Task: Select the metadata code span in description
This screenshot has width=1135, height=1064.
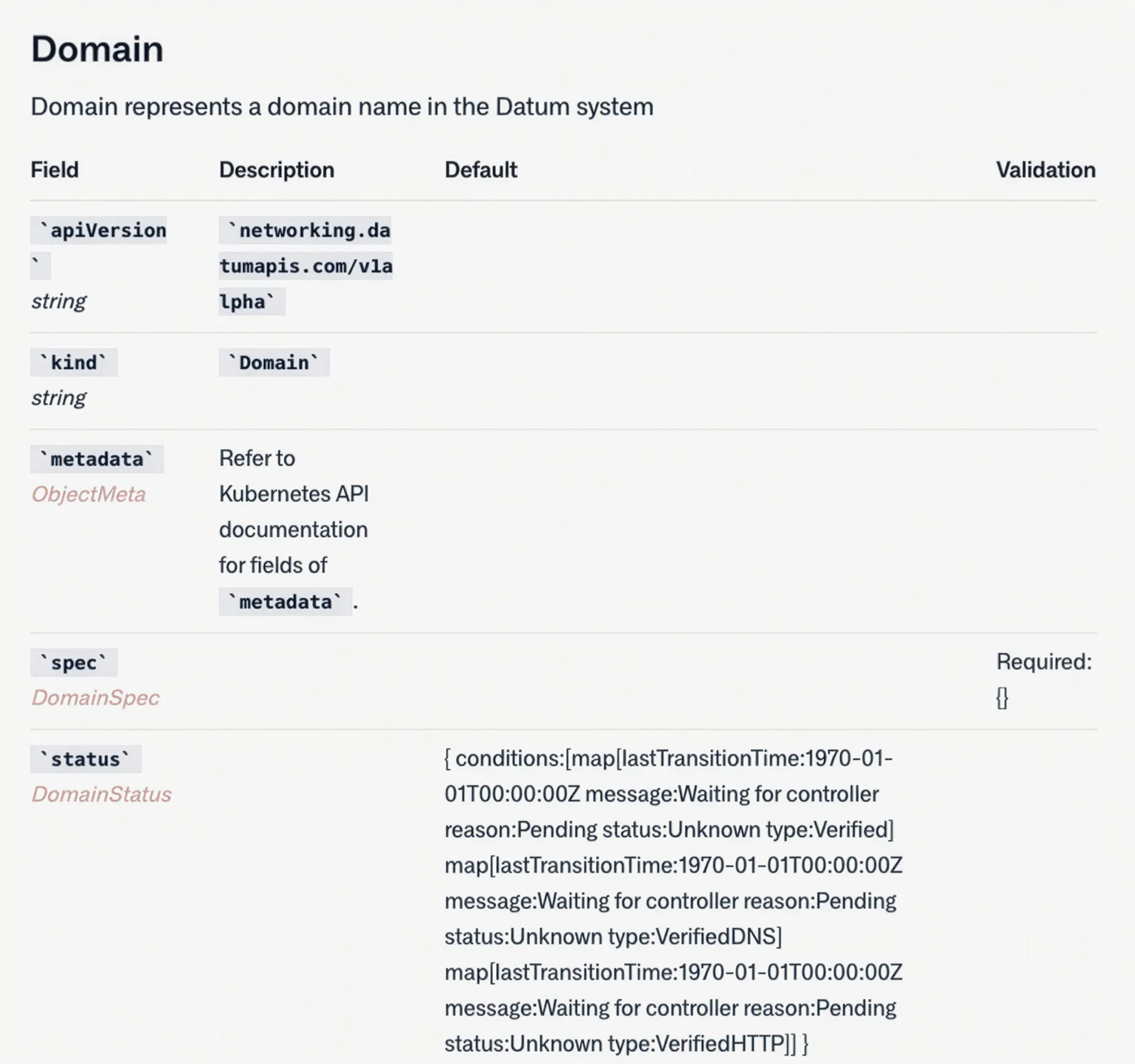Action: pyautogui.click(x=284, y=601)
